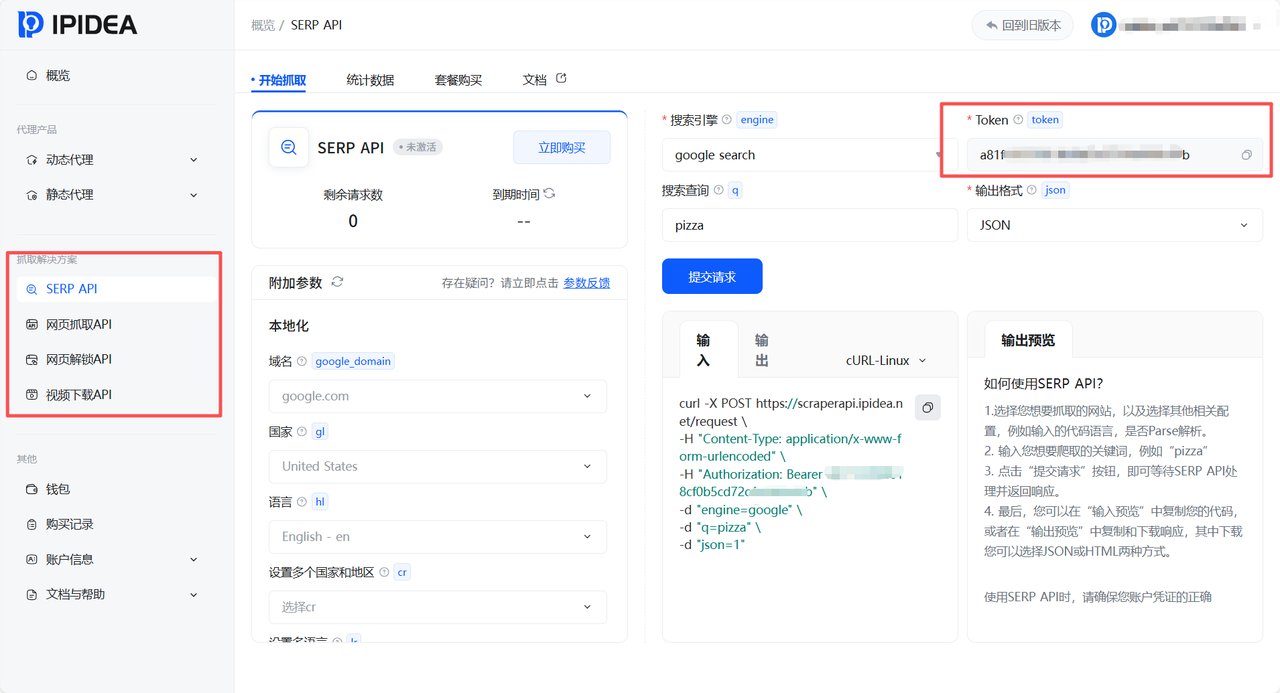The width and height of the screenshot is (1280, 693).
Task: Click help icon next to Token label
Action: click(1018, 119)
